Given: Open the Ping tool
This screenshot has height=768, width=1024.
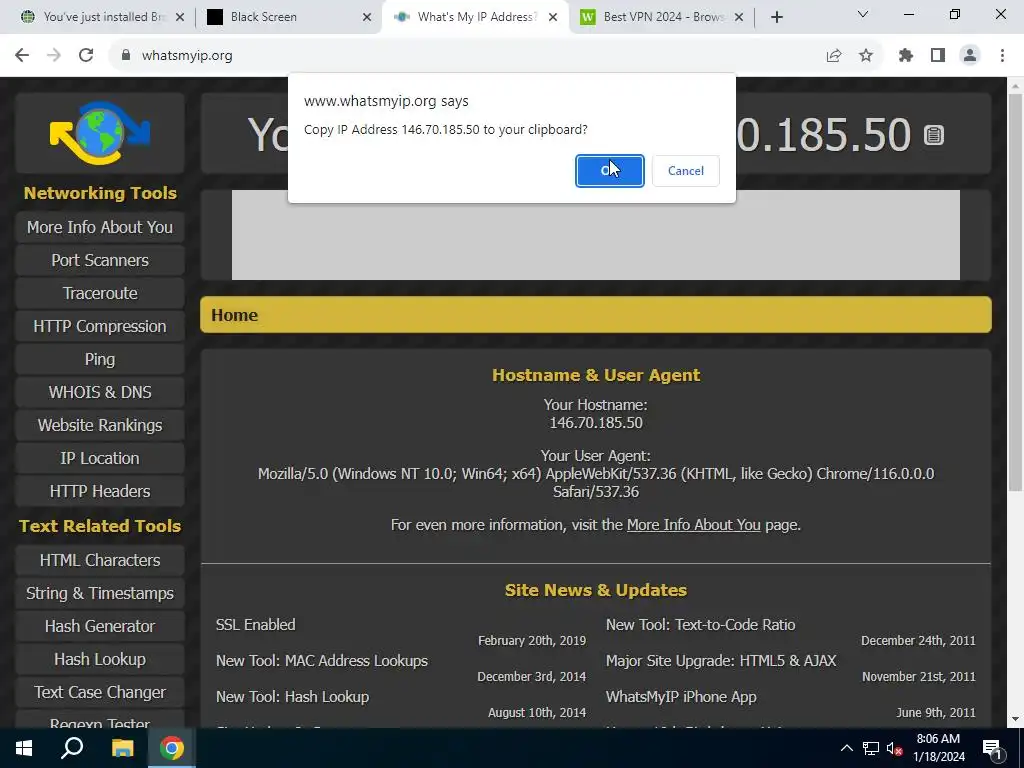Looking at the screenshot, I should (100, 359).
